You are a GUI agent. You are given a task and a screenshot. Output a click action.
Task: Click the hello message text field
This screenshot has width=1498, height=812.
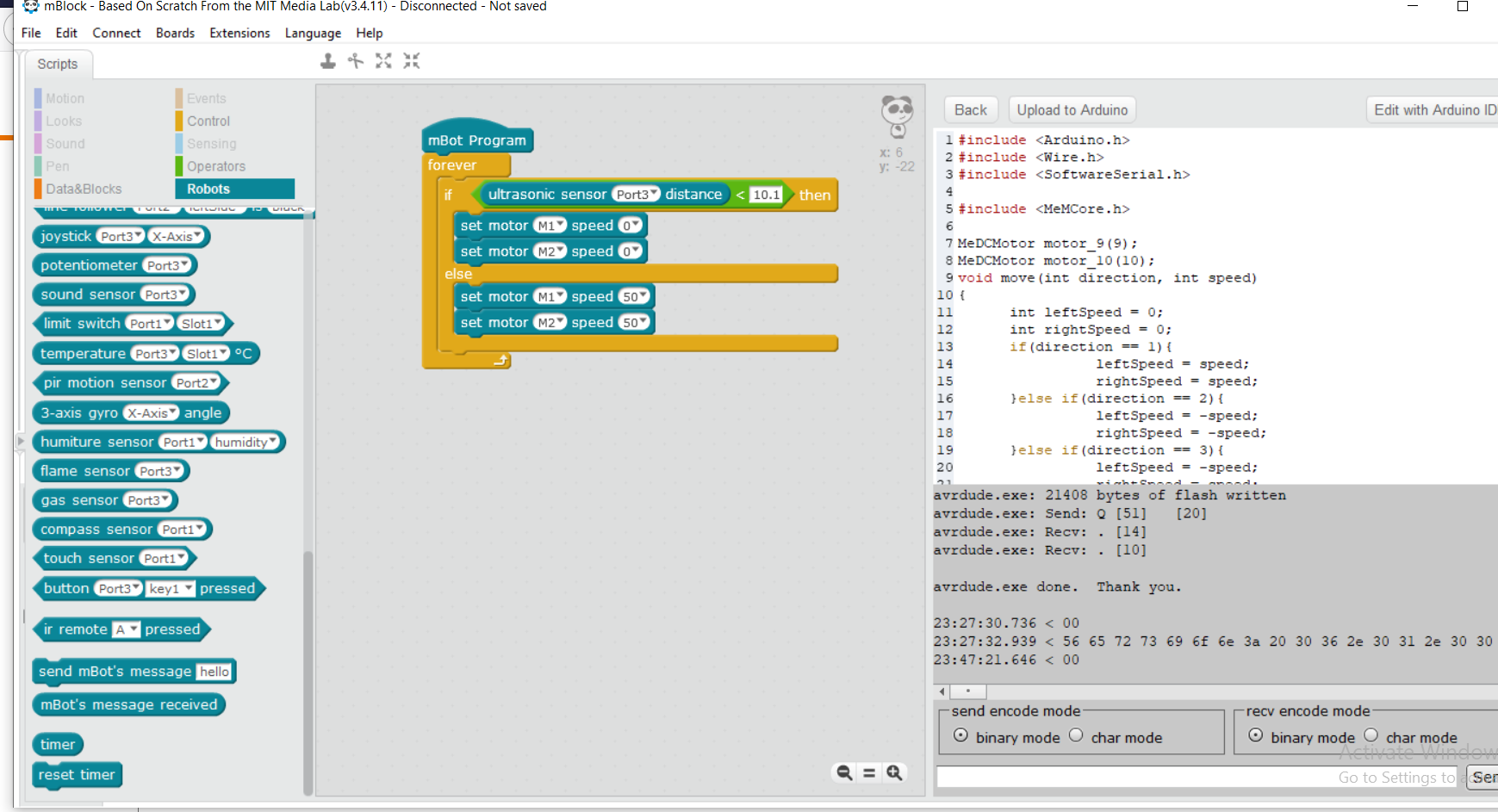coord(214,672)
